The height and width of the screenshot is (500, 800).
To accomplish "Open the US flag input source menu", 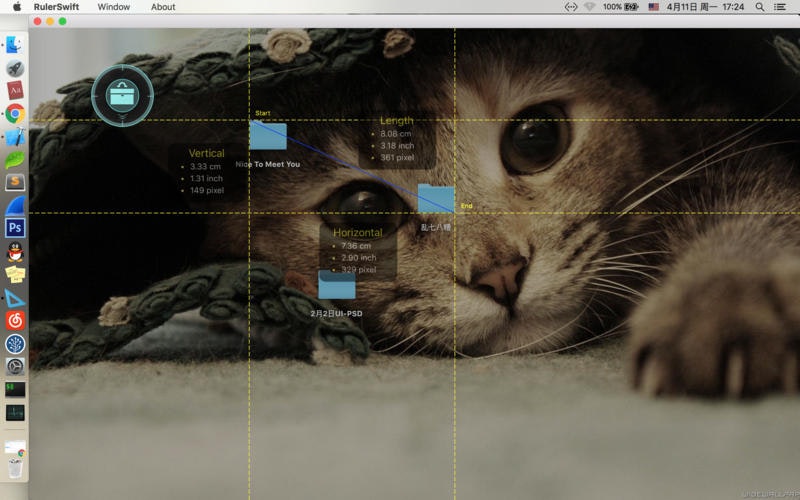I will coord(654,7).
